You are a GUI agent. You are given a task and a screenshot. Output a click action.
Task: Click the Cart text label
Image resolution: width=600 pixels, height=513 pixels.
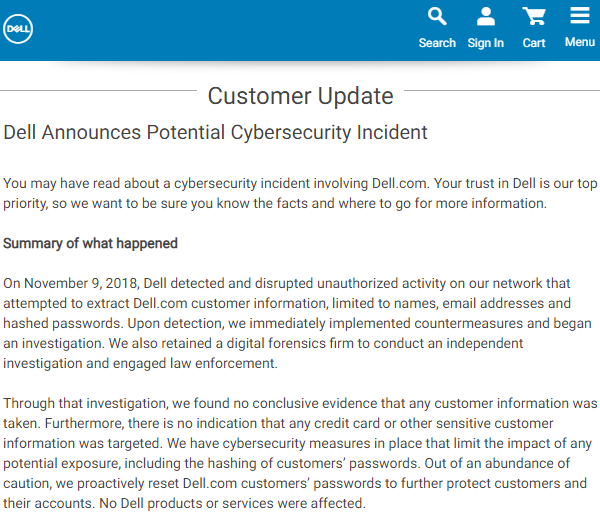click(x=534, y=43)
